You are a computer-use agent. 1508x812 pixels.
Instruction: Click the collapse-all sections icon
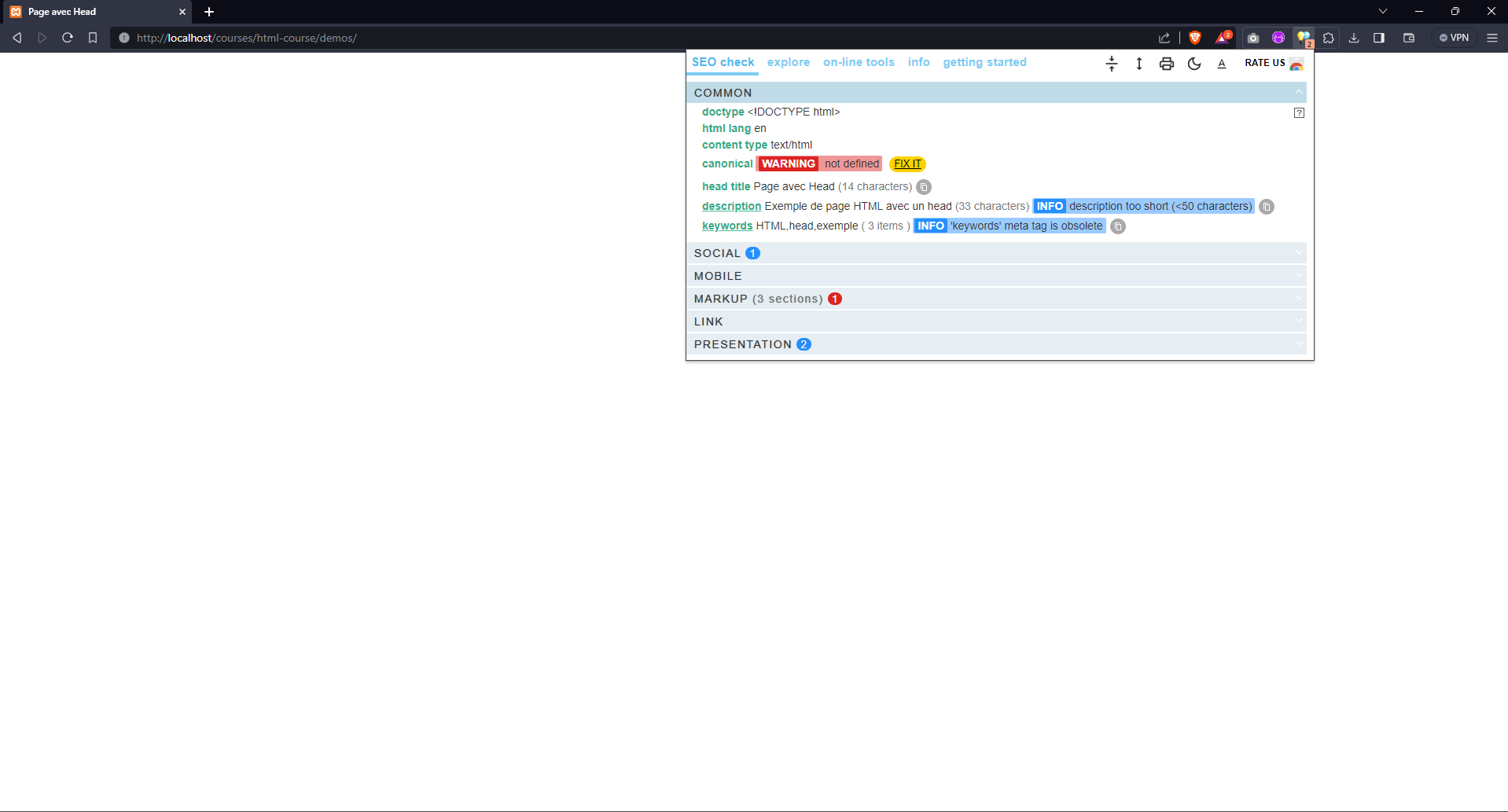click(1111, 64)
